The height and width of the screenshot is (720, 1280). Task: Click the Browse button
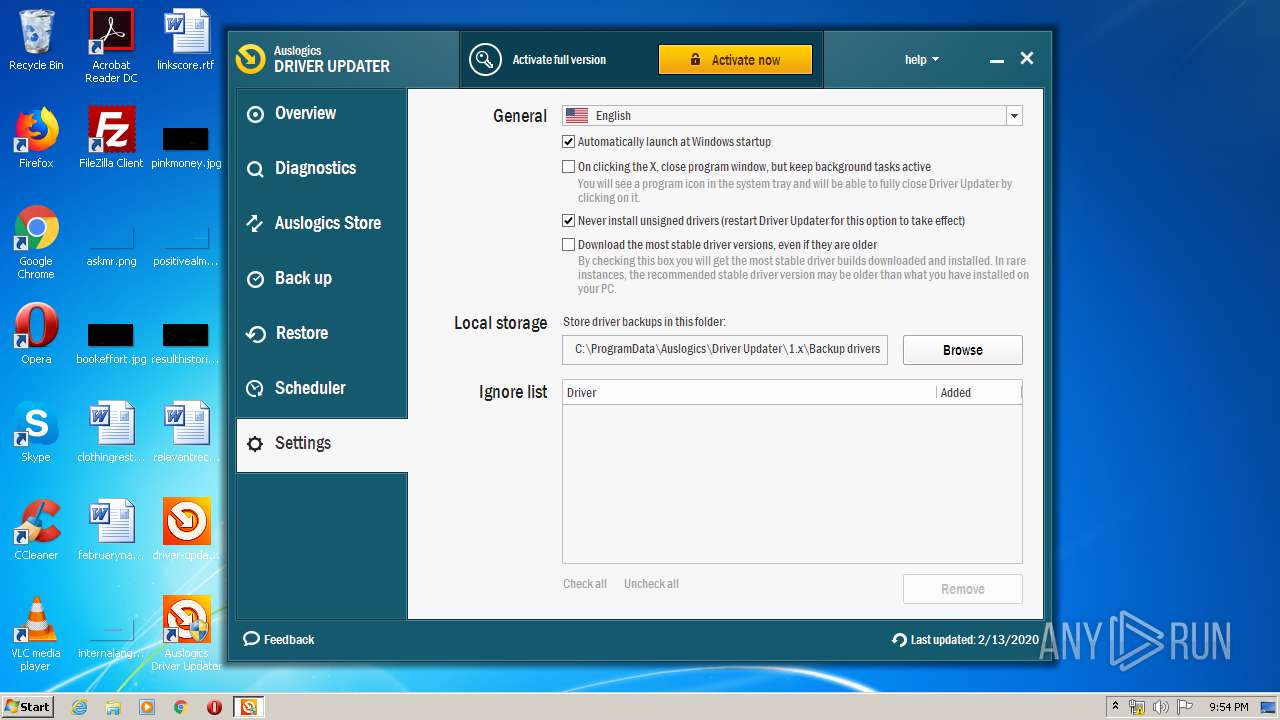[963, 350]
